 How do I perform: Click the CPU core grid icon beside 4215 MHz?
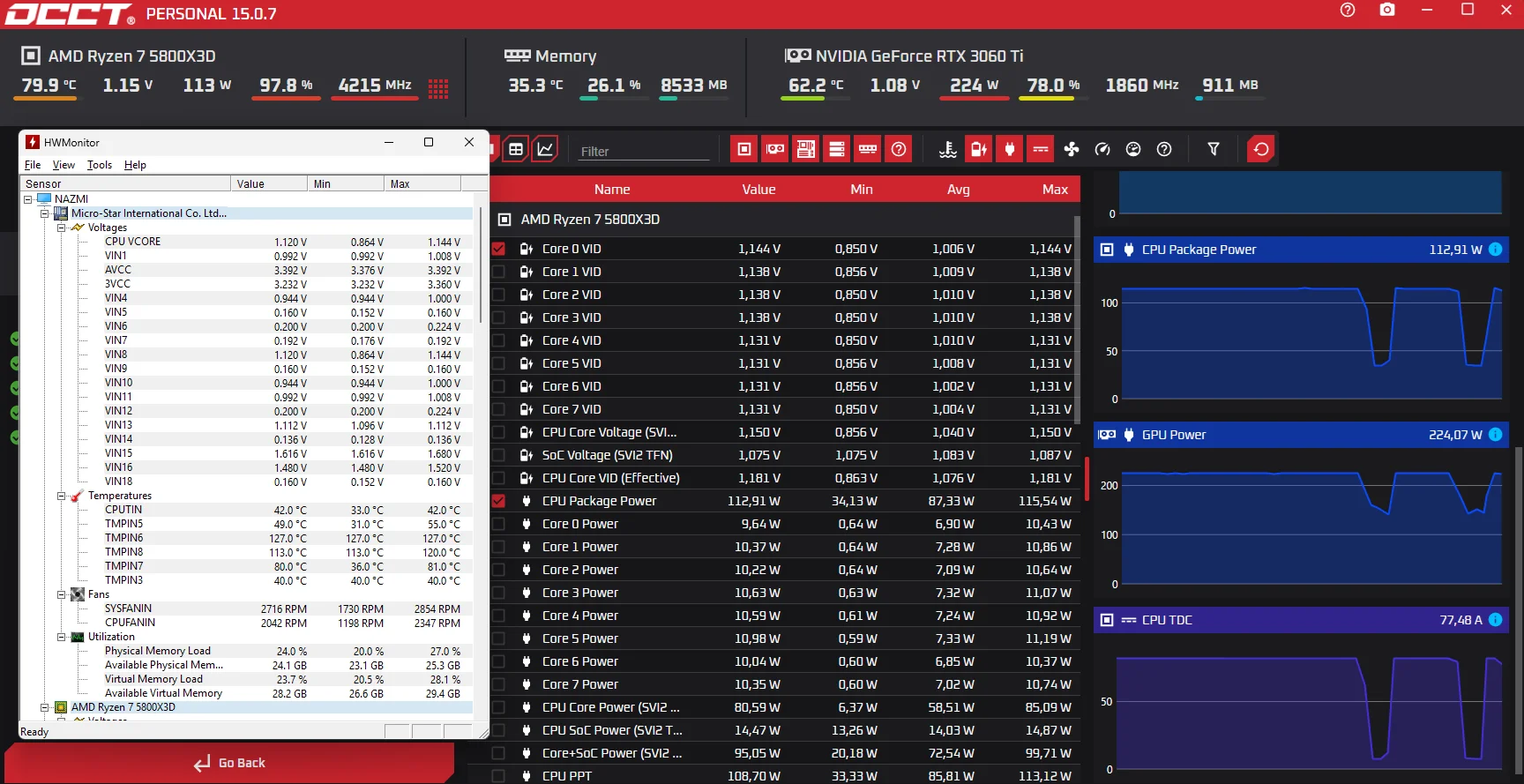[x=438, y=87]
